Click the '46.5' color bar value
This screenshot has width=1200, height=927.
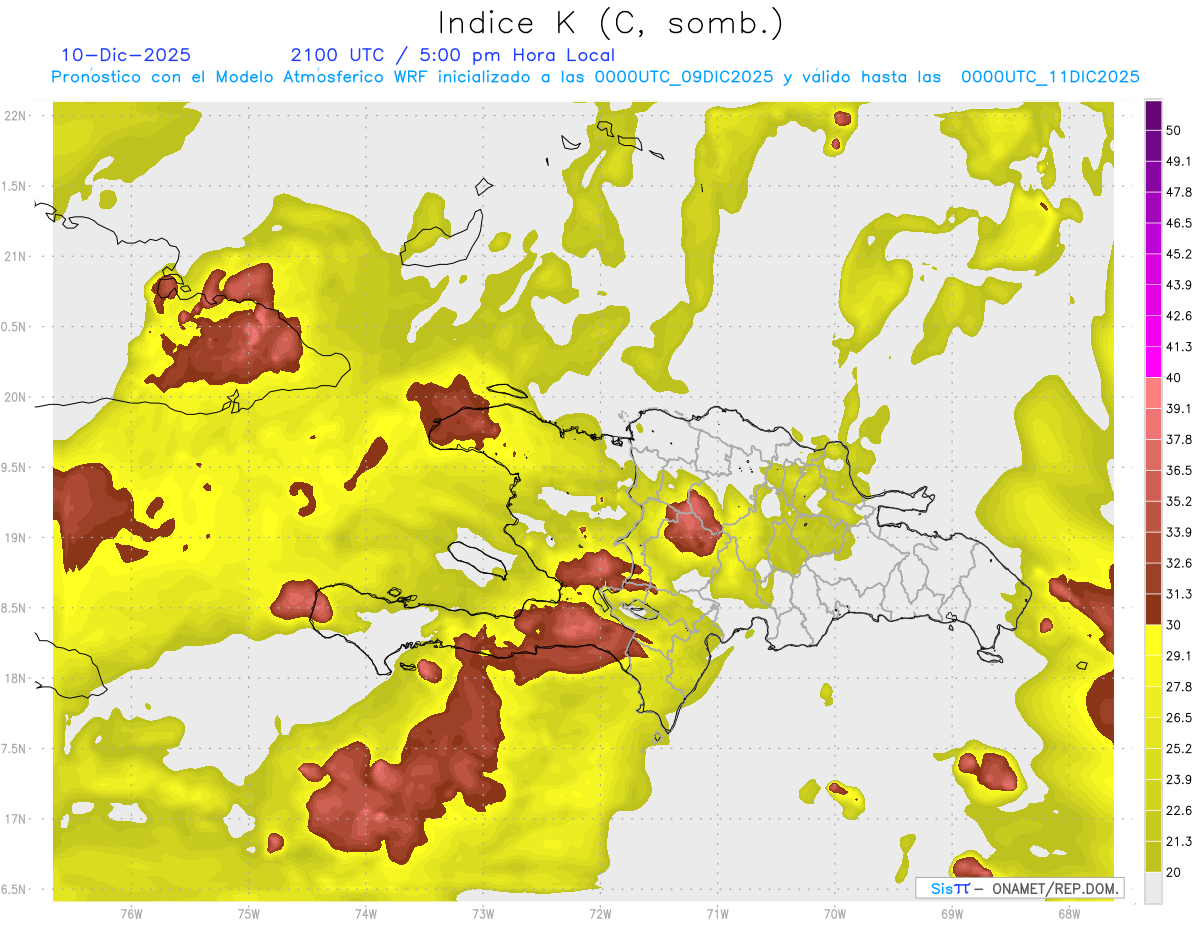[1179, 223]
